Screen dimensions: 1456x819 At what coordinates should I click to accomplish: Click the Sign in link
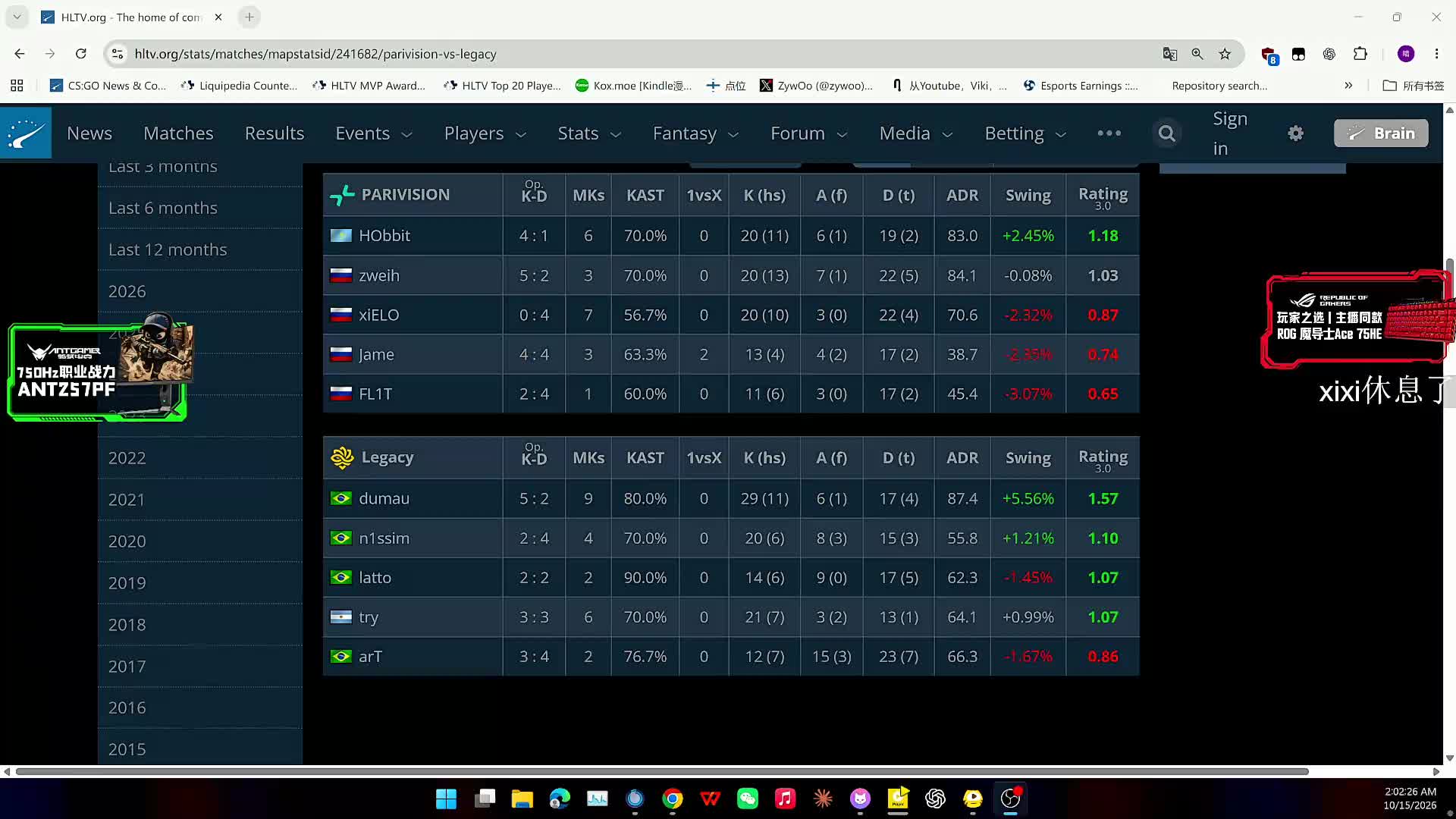pos(1229,133)
